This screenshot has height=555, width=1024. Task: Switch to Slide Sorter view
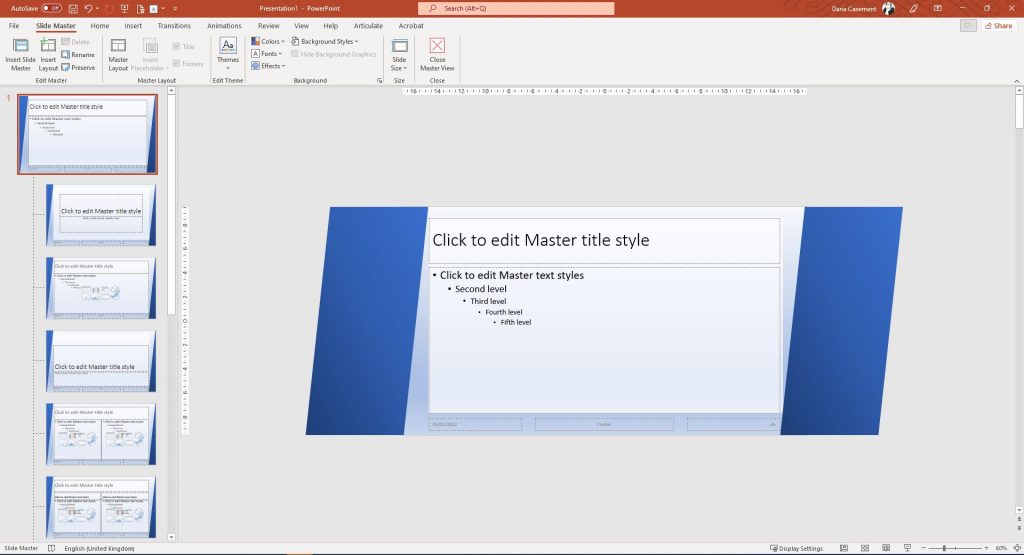coord(866,548)
